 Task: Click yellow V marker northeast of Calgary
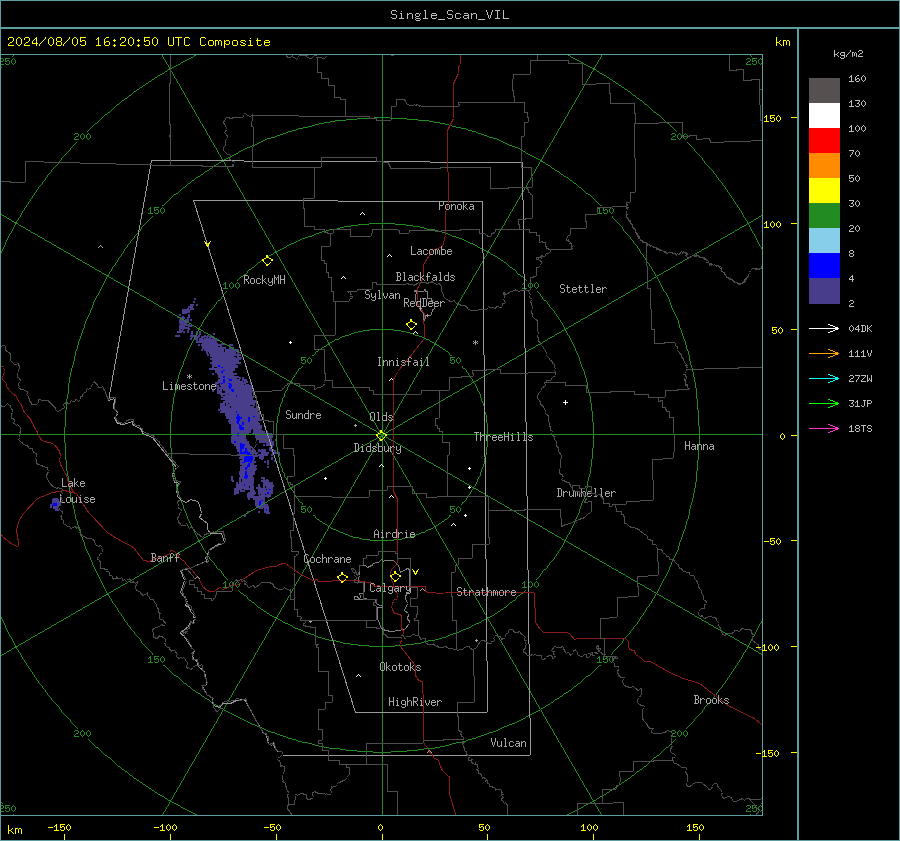coord(416,572)
